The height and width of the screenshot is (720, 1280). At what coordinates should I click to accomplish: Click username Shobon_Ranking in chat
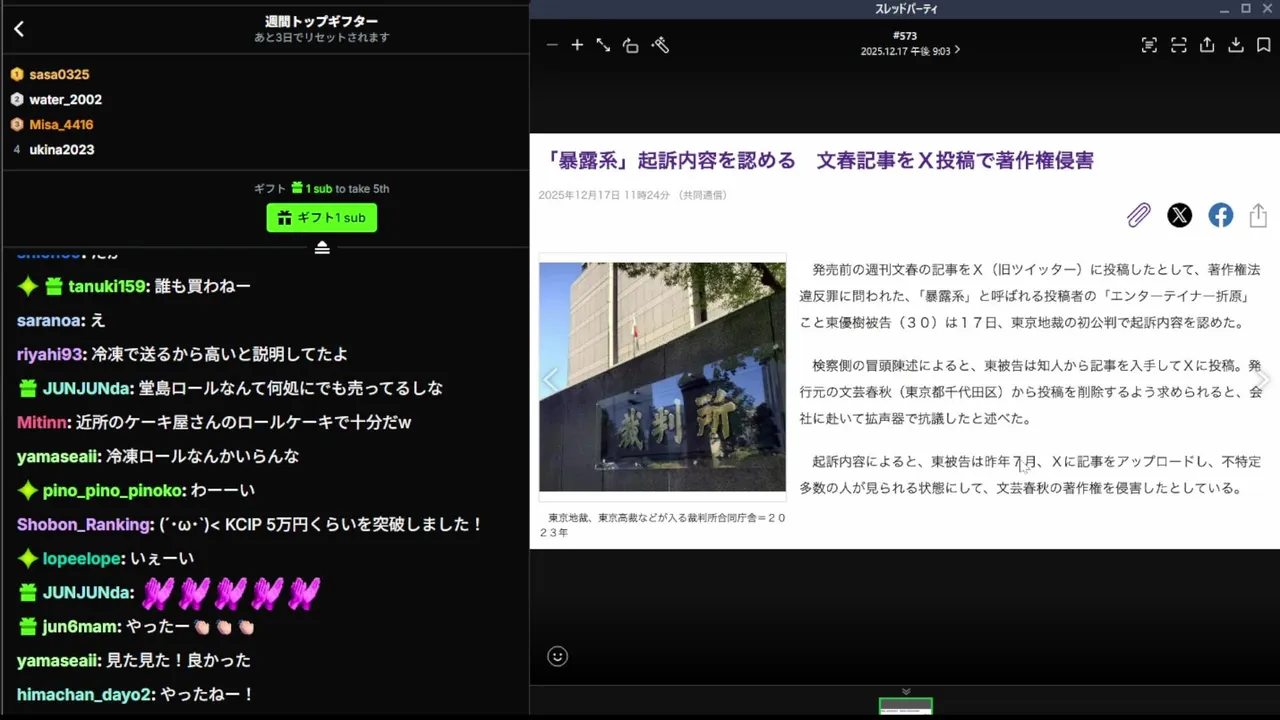[85, 524]
